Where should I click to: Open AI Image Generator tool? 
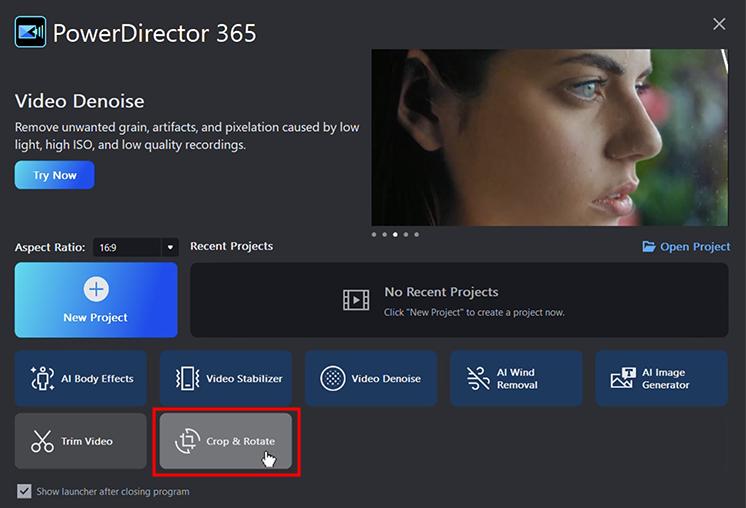(661, 378)
